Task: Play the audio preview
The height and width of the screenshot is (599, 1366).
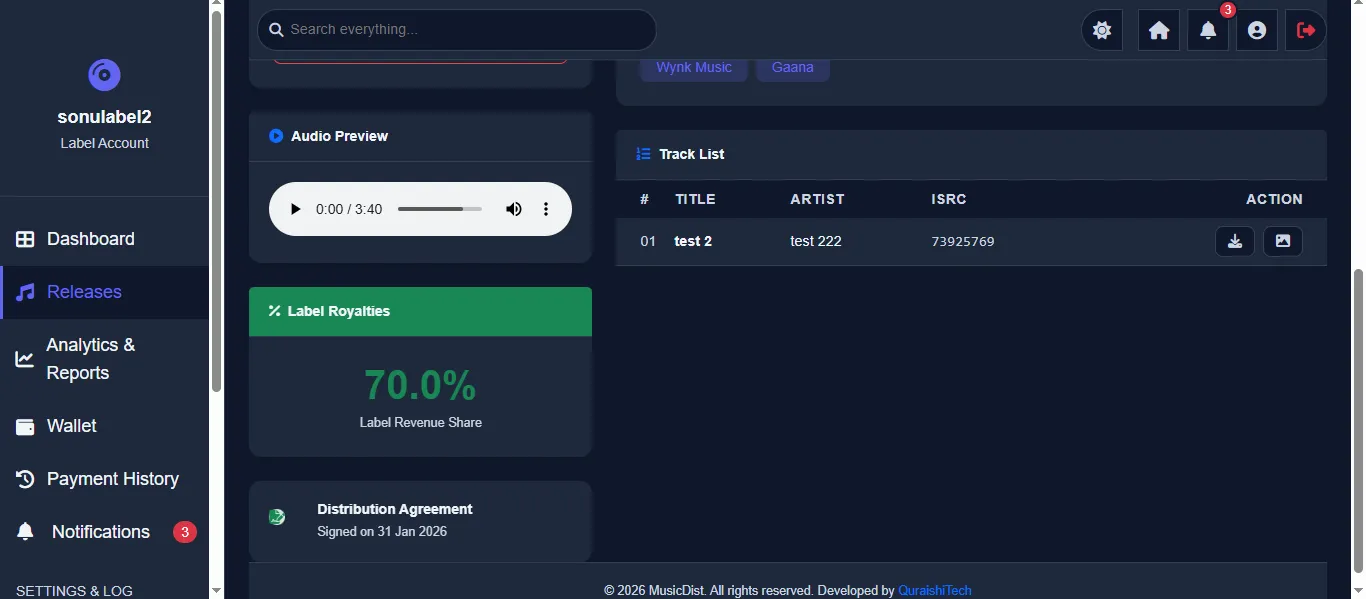Action: tap(295, 209)
